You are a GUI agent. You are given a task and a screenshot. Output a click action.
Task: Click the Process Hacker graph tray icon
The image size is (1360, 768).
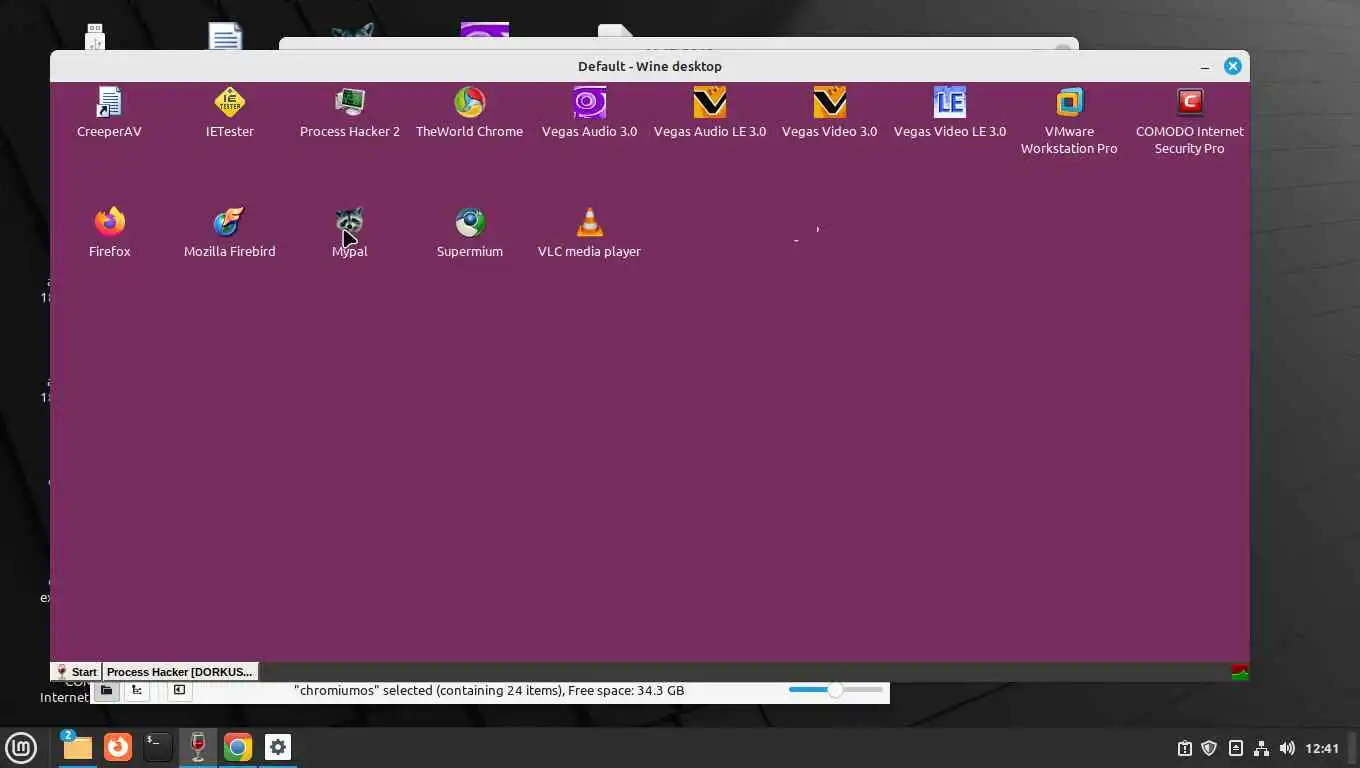coord(1239,672)
